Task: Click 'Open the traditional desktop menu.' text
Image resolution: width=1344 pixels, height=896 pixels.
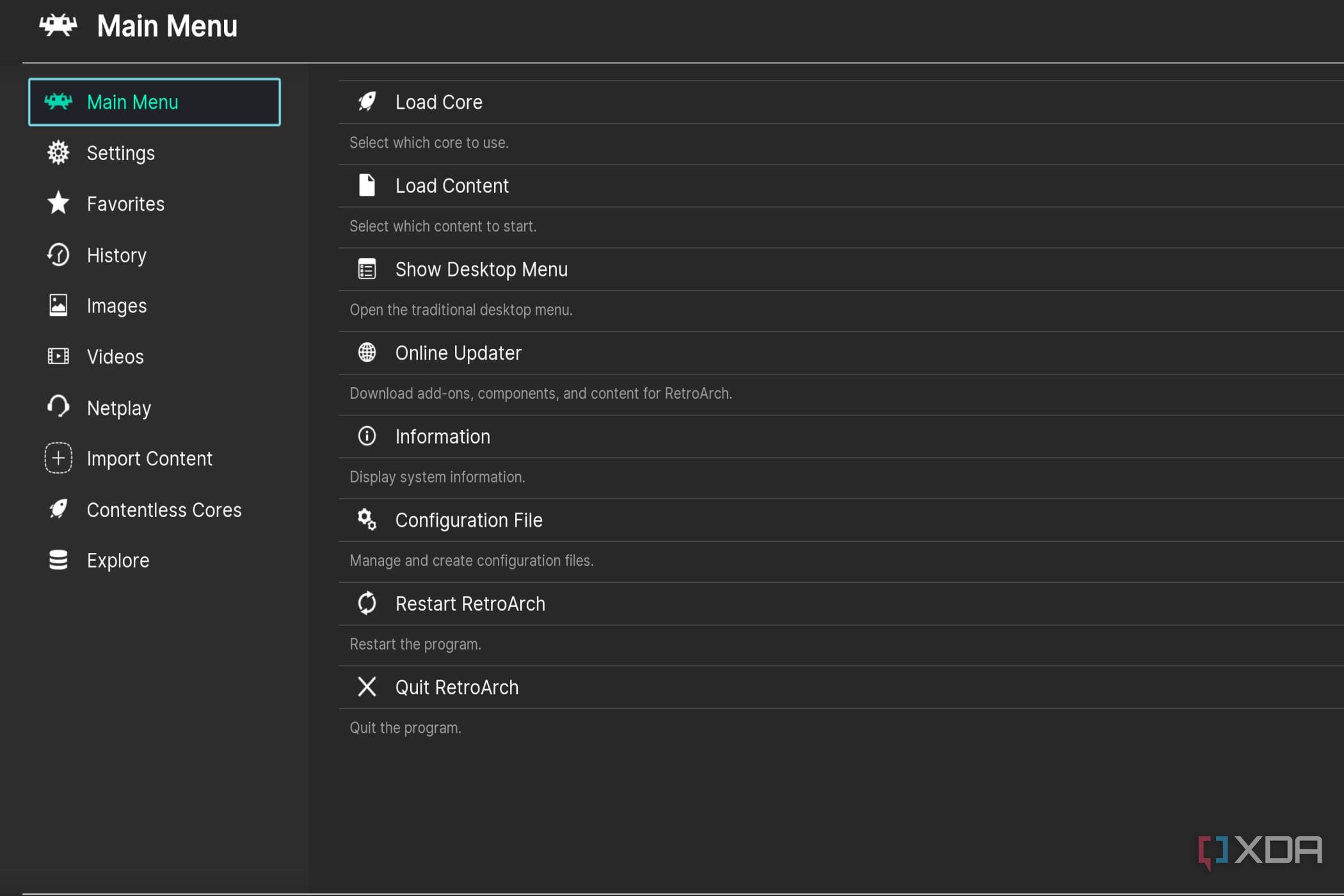Action: 461,310
